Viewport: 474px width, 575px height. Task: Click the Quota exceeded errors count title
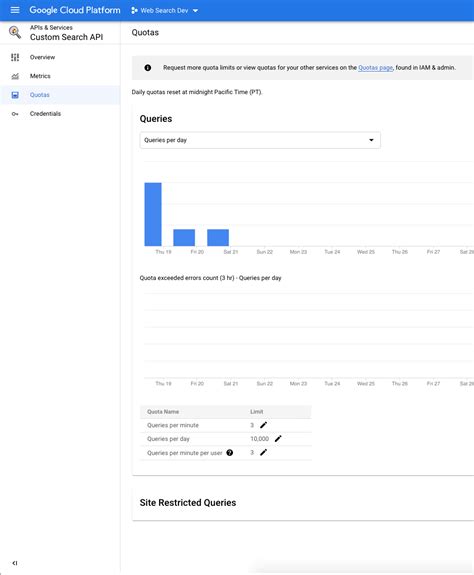210,278
